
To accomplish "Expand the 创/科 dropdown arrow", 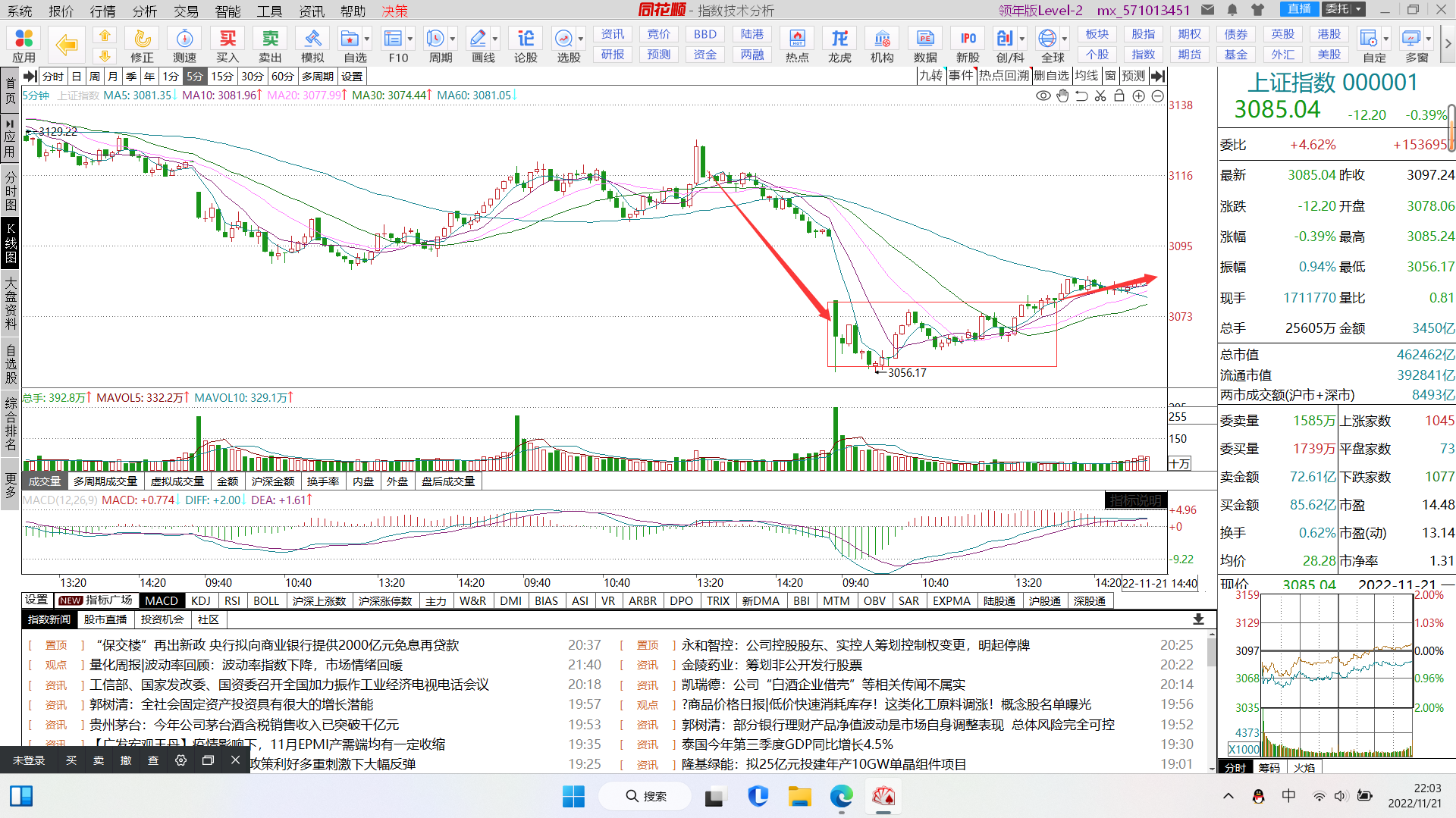I will tap(1022, 39).
